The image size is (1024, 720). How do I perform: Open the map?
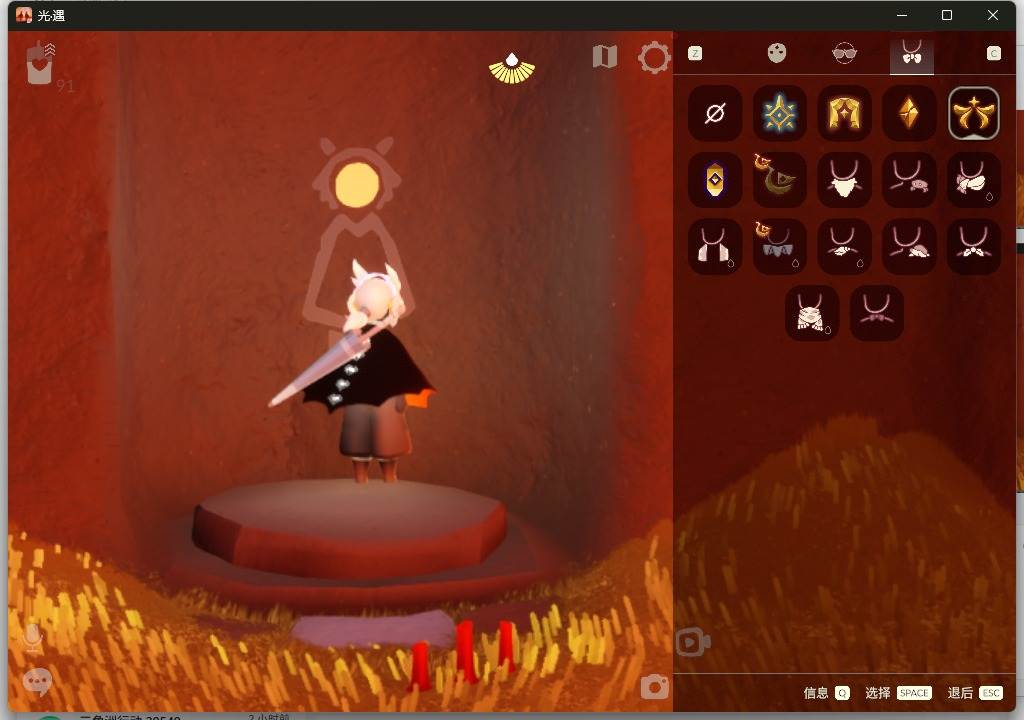[x=605, y=57]
